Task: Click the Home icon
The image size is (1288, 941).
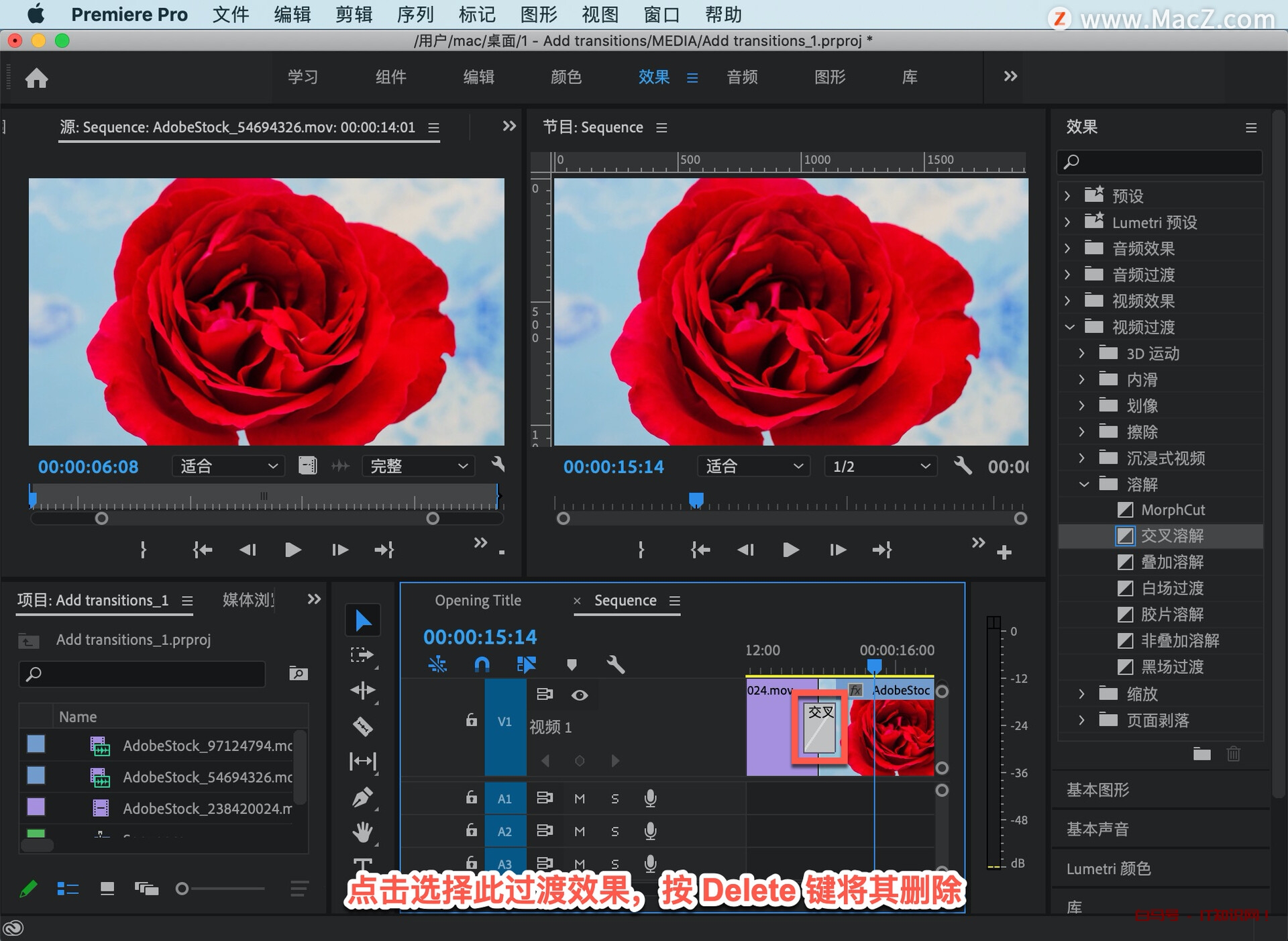Action: [x=37, y=78]
